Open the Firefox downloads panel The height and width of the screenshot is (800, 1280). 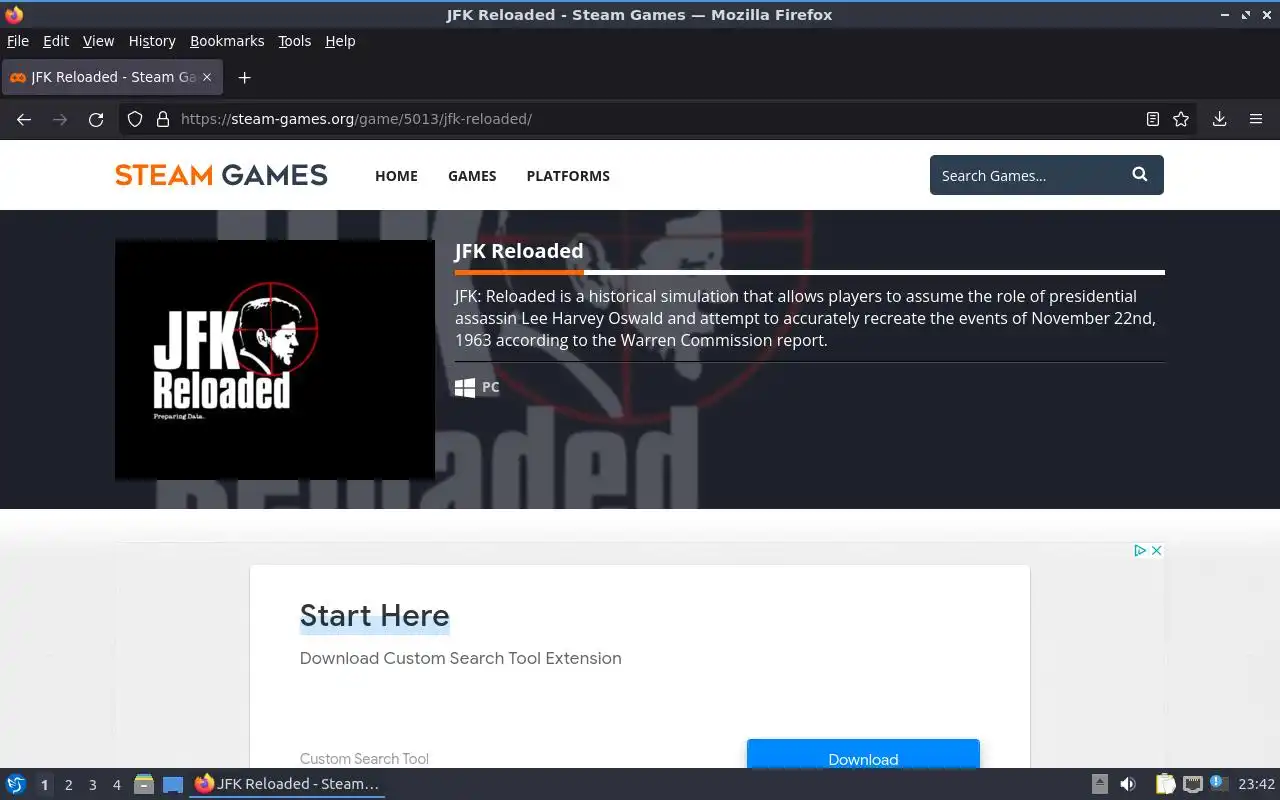[1220, 119]
